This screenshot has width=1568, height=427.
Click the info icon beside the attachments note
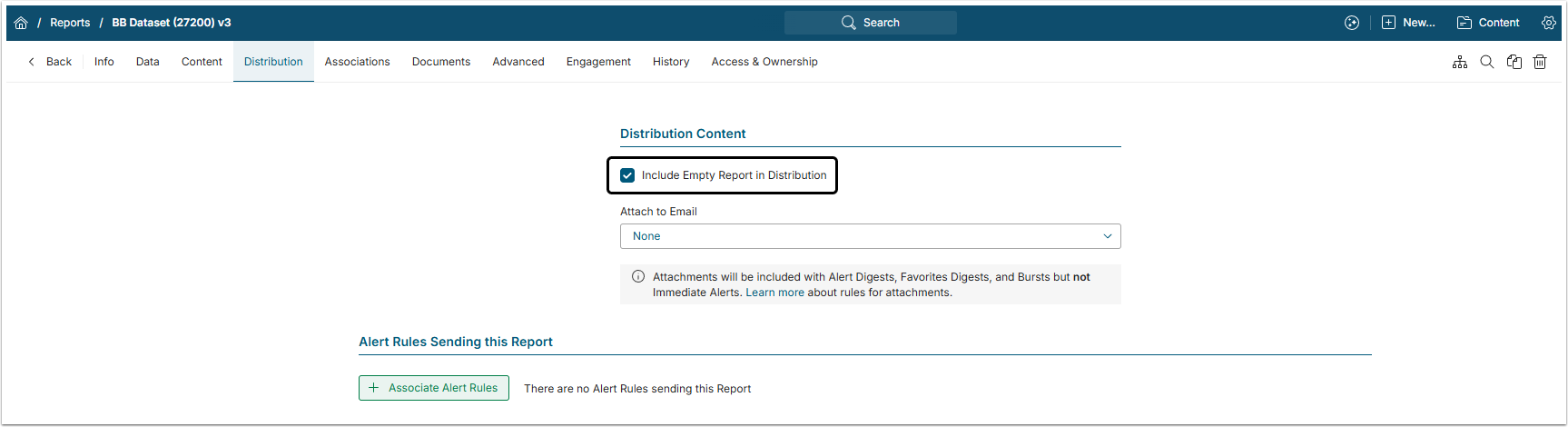point(638,277)
